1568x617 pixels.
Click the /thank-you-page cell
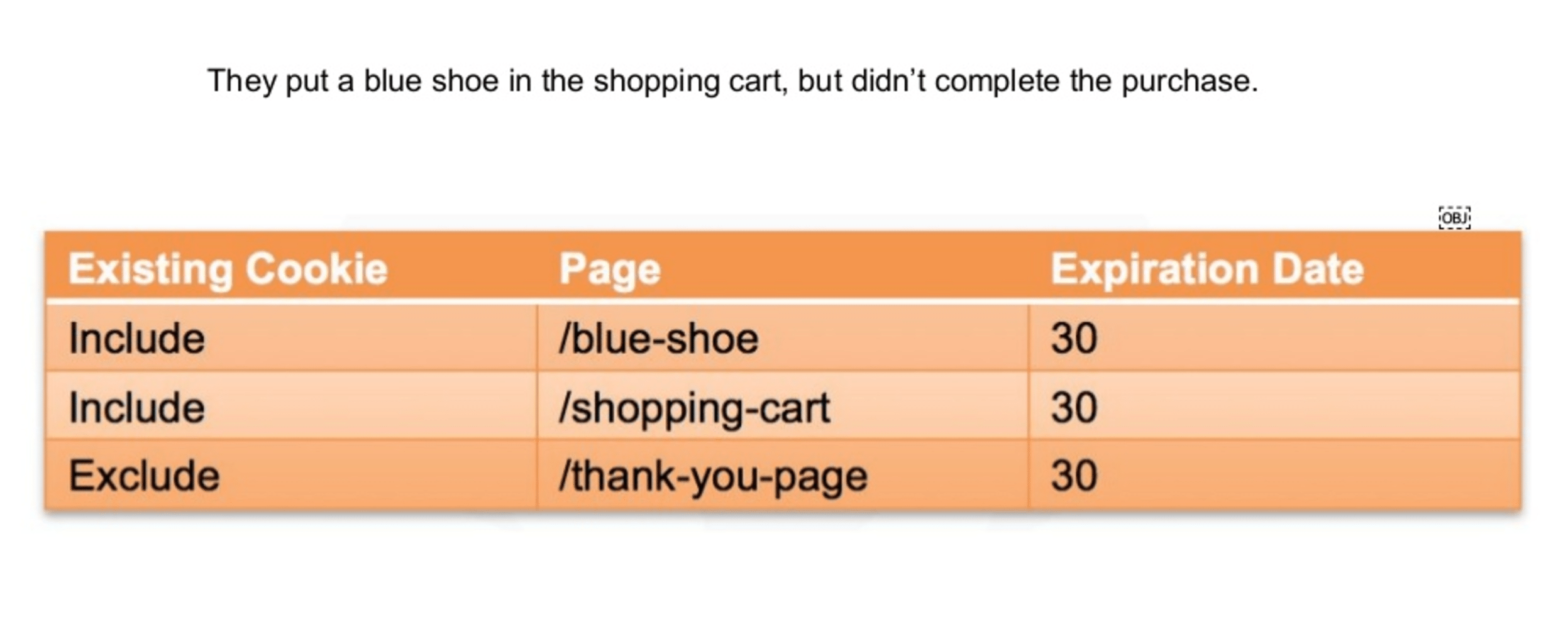tap(713, 476)
